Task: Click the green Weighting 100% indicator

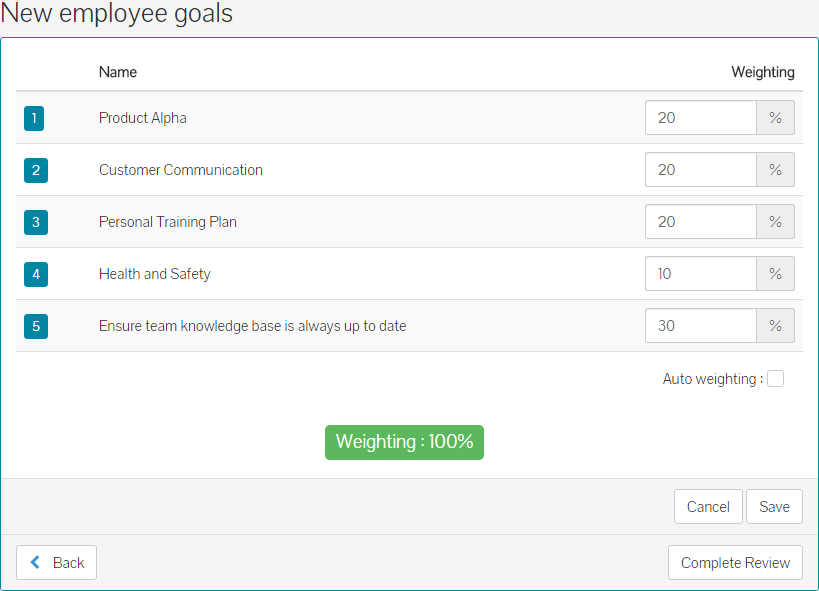Action: click(x=404, y=442)
